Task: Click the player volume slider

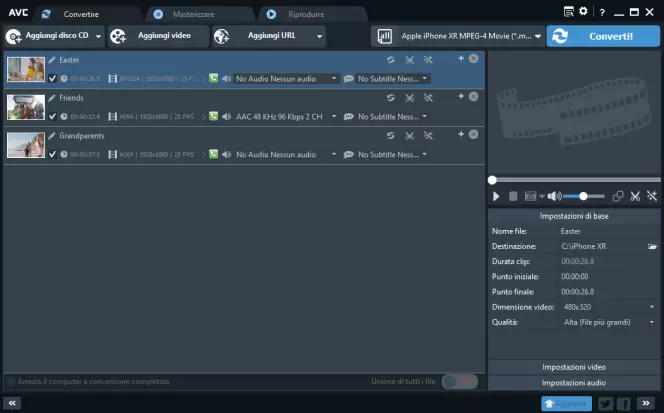Action: [584, 196]
